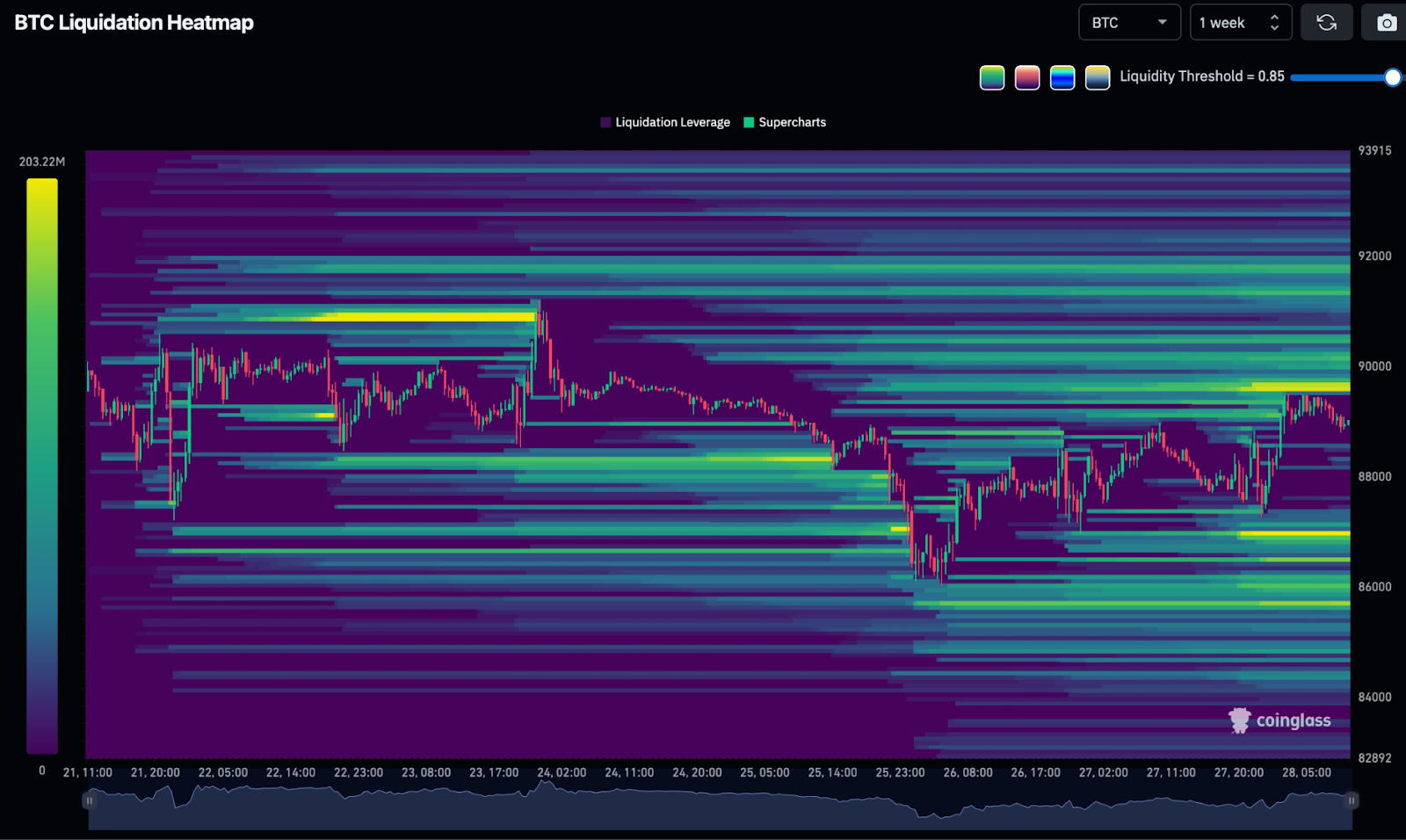Screen dimensions: 1406x840
Task: Click the BTC Liquidation Heatmap title
Action: click(x=134, y=23)
